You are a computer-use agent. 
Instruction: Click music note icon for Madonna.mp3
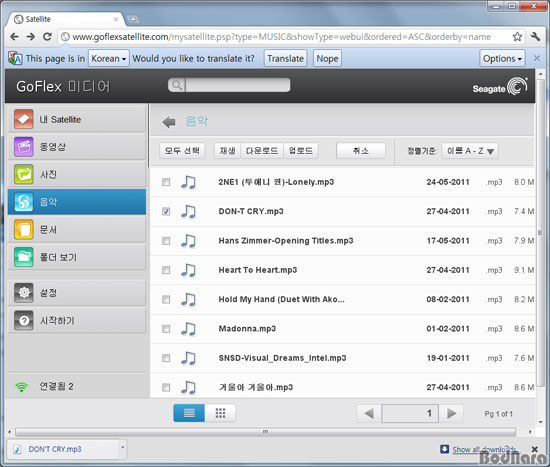188,329
